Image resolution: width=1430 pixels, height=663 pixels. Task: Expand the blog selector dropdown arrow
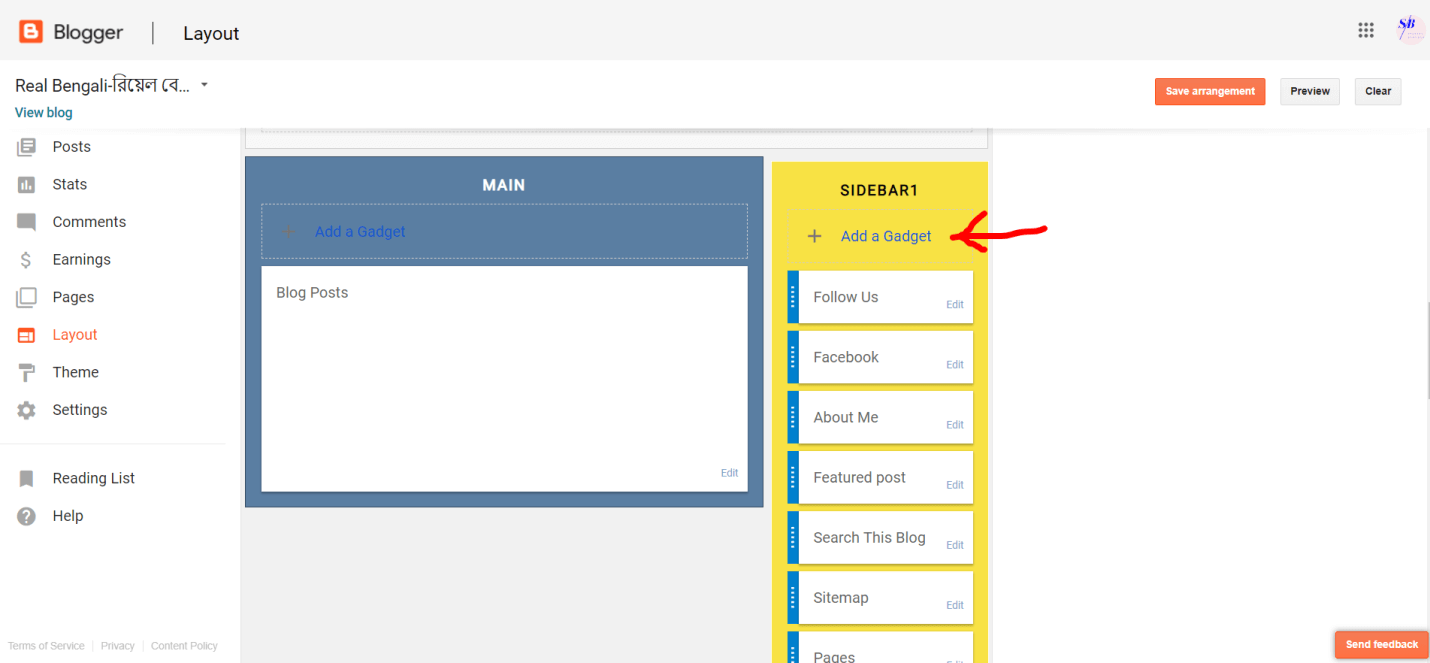(x=204, y=85)
